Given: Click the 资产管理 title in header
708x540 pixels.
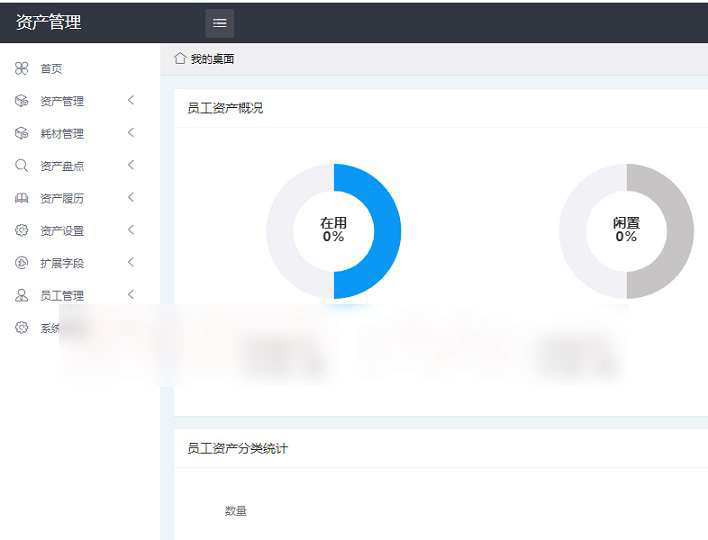Looking at the screenshot, I should tap(49, 22).
